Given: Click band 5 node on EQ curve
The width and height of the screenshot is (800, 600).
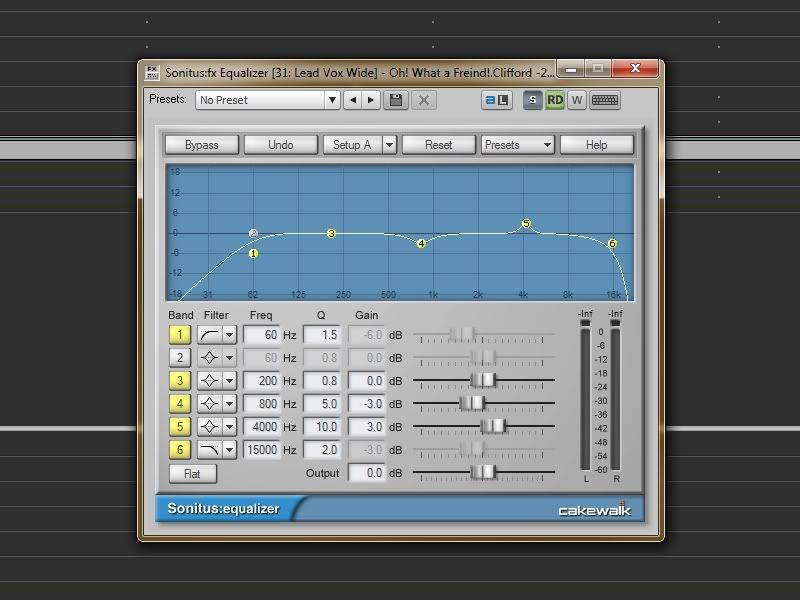Looking at the screenshot, I should tap(526, 224).
